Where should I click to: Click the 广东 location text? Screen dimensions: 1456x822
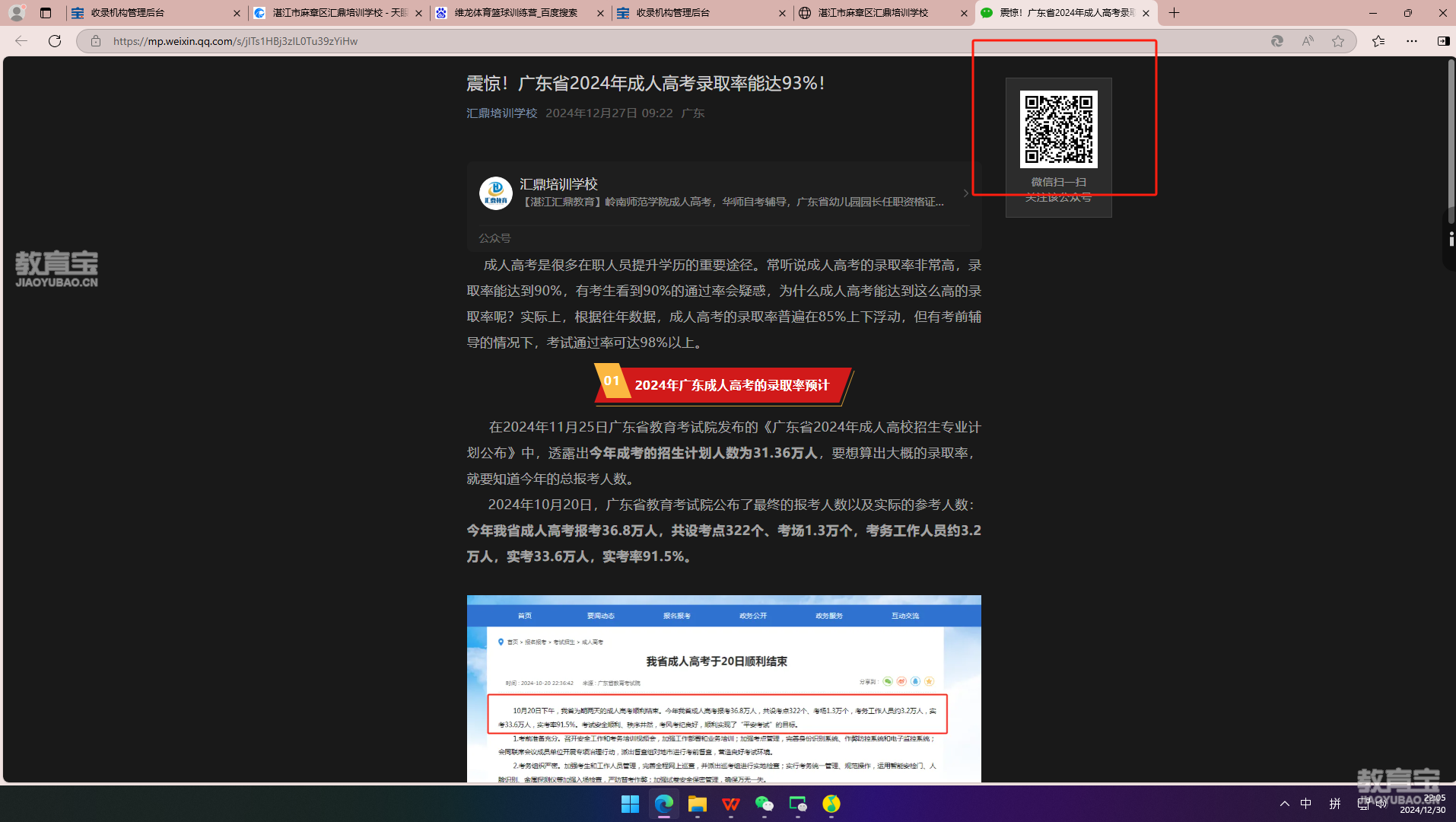point(693,113)
